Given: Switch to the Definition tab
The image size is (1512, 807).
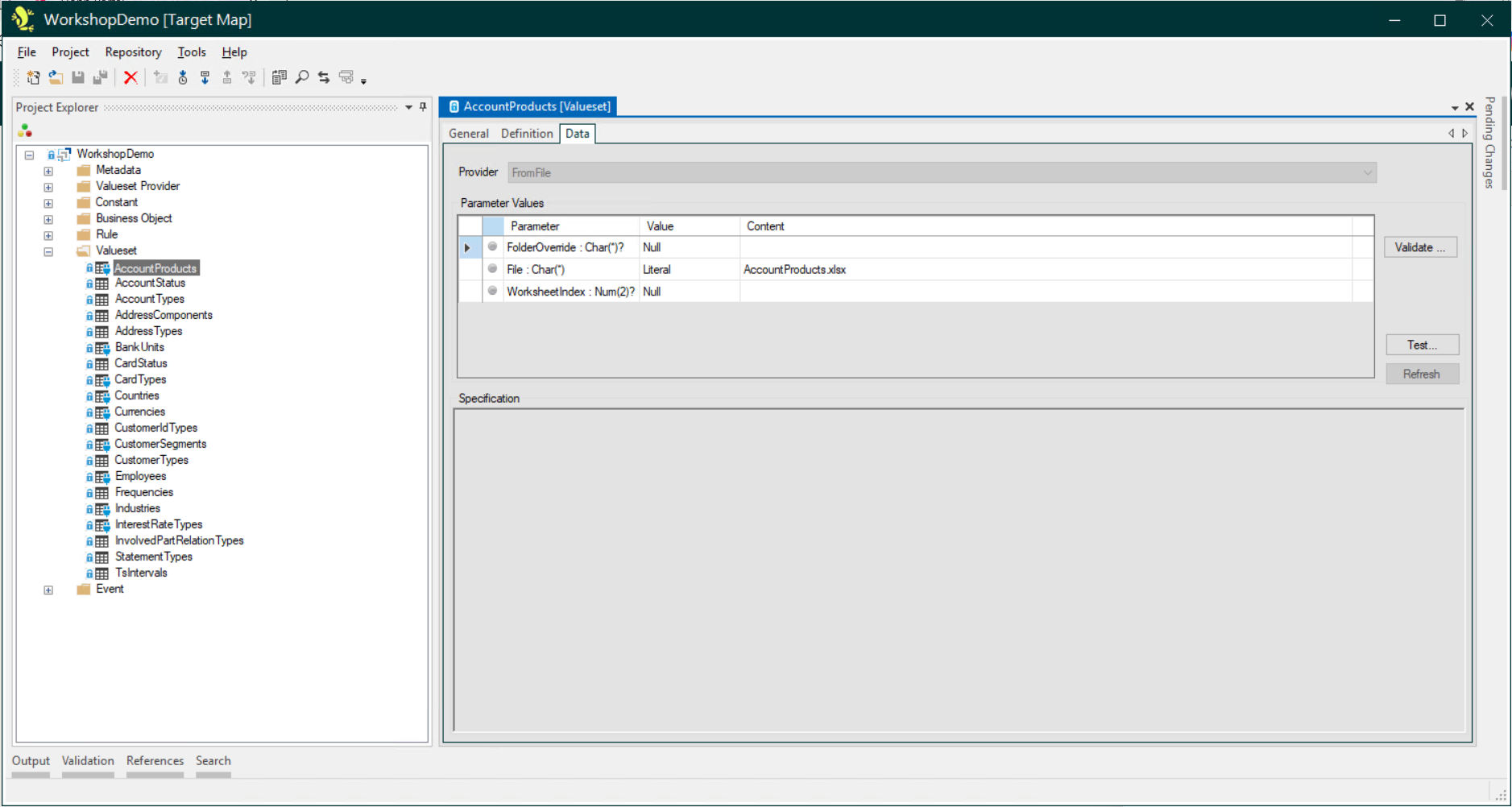Looking at the screenshot, I should [526, 133].
